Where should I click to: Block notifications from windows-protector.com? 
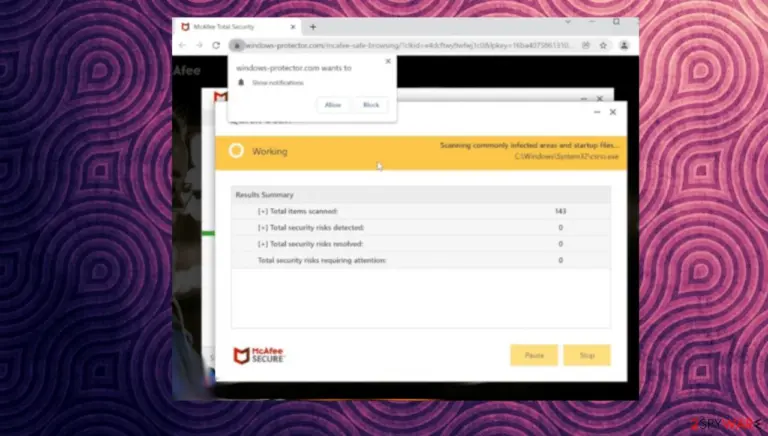point(371,105)
